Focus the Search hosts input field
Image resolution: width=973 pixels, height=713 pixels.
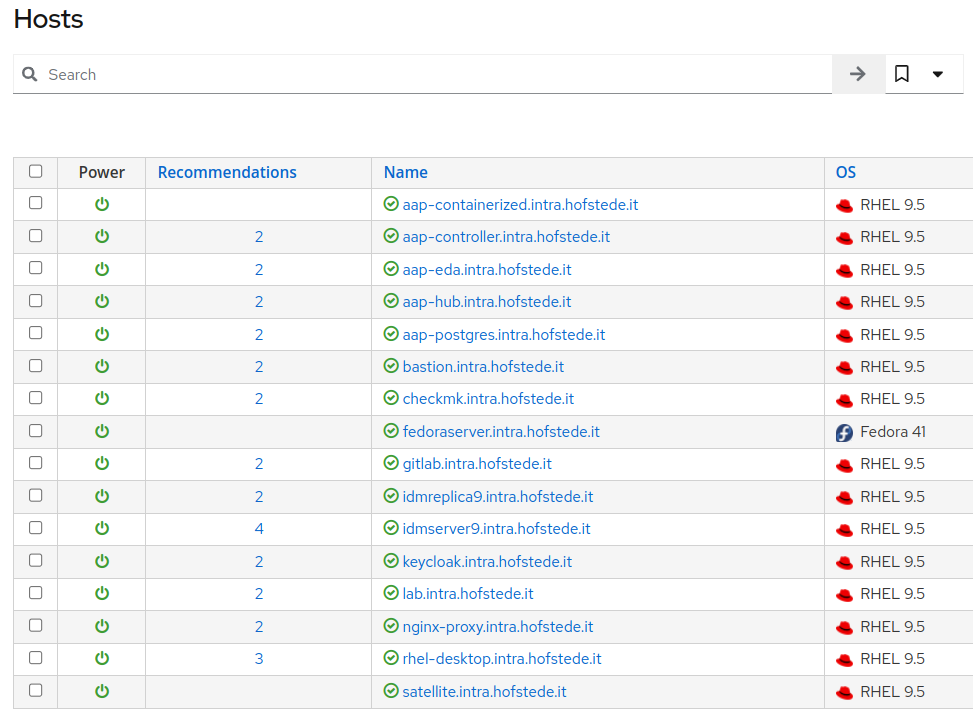(430, 74)
